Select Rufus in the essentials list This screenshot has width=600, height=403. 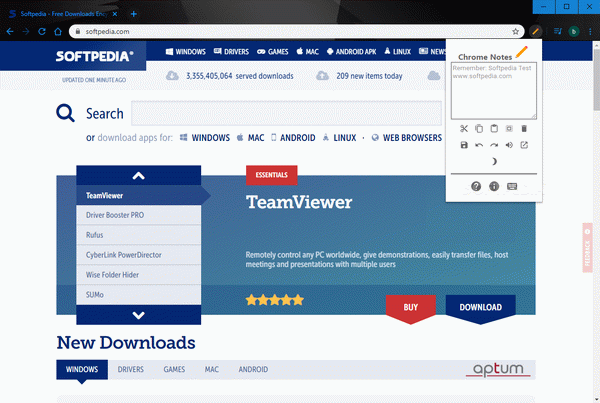tap(139, 235)
